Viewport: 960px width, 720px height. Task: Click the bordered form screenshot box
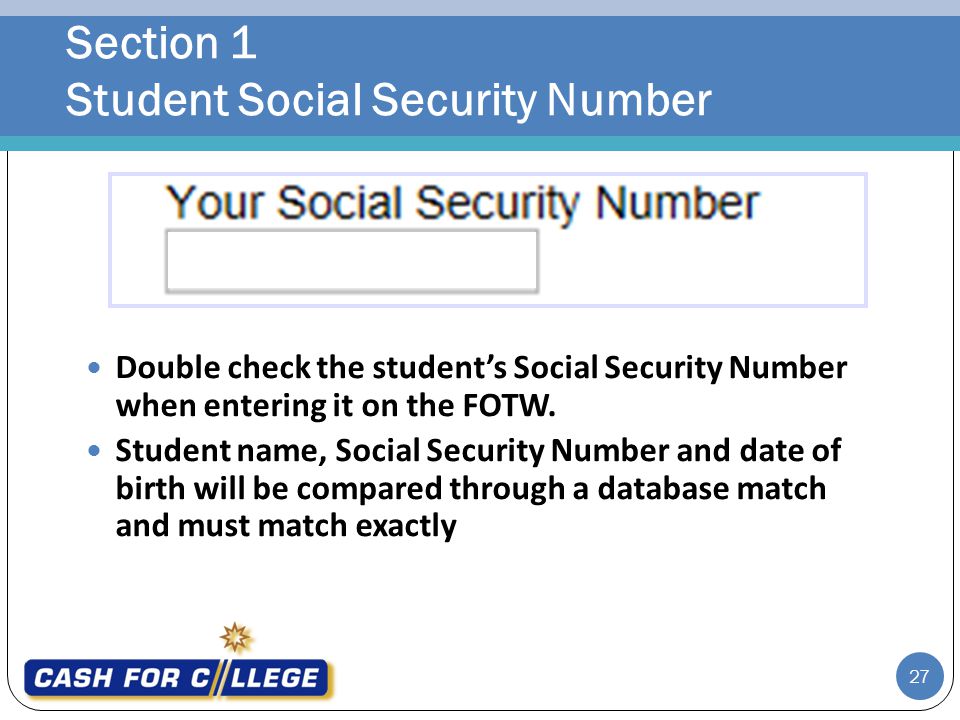(488, 240)
